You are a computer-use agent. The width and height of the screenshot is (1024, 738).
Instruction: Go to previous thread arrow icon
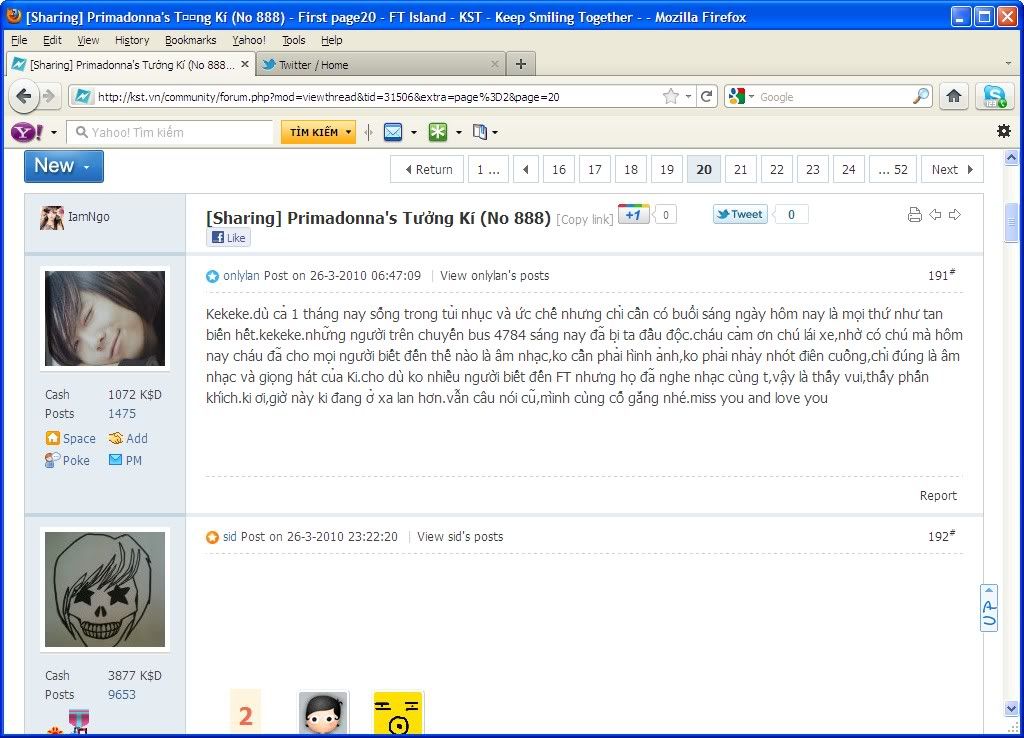935,214
